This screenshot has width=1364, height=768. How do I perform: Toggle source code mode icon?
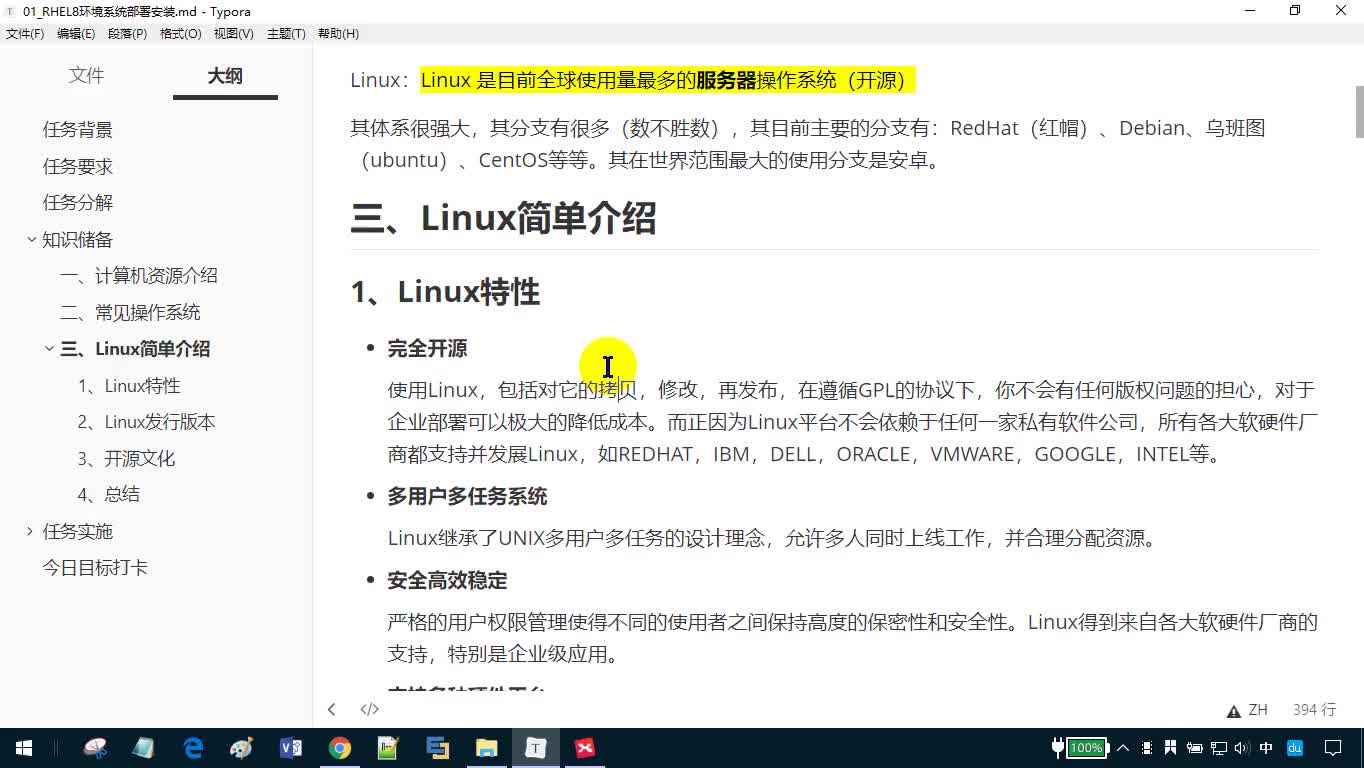(370, 709)
